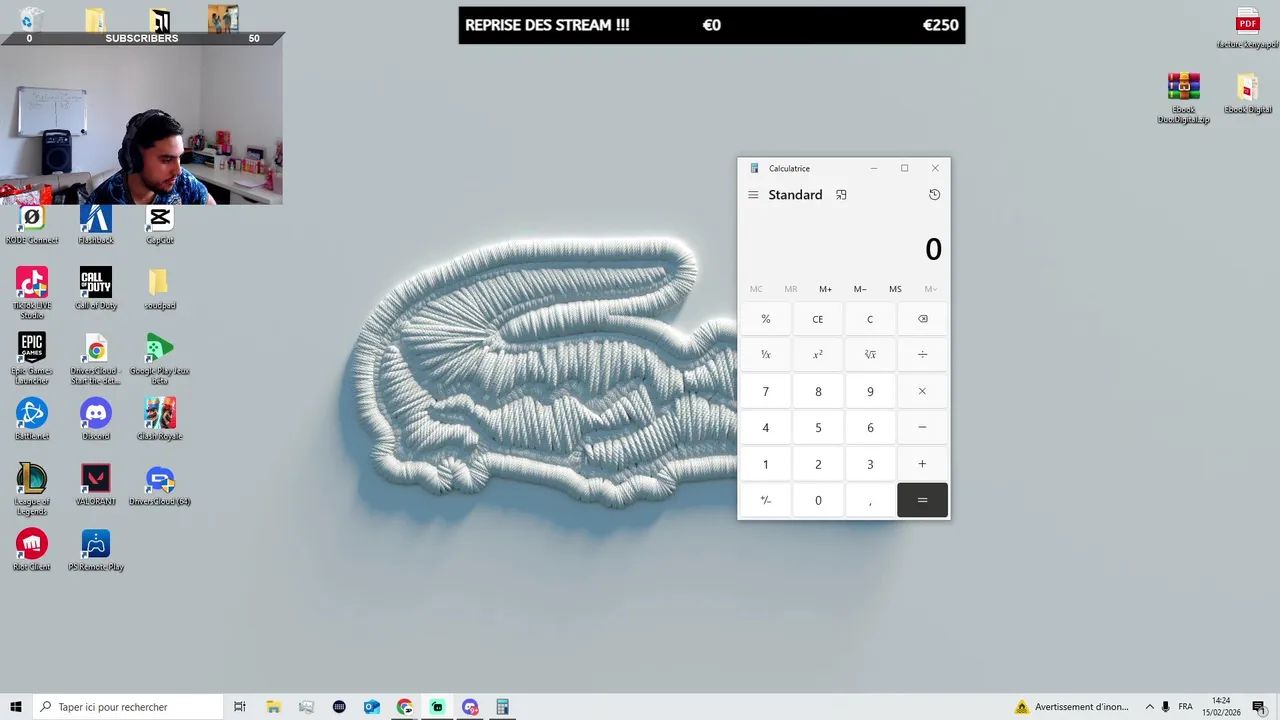Select the VALORANT desktop icon
Viewport: 1280px width, 720px height.
[96, 485]
